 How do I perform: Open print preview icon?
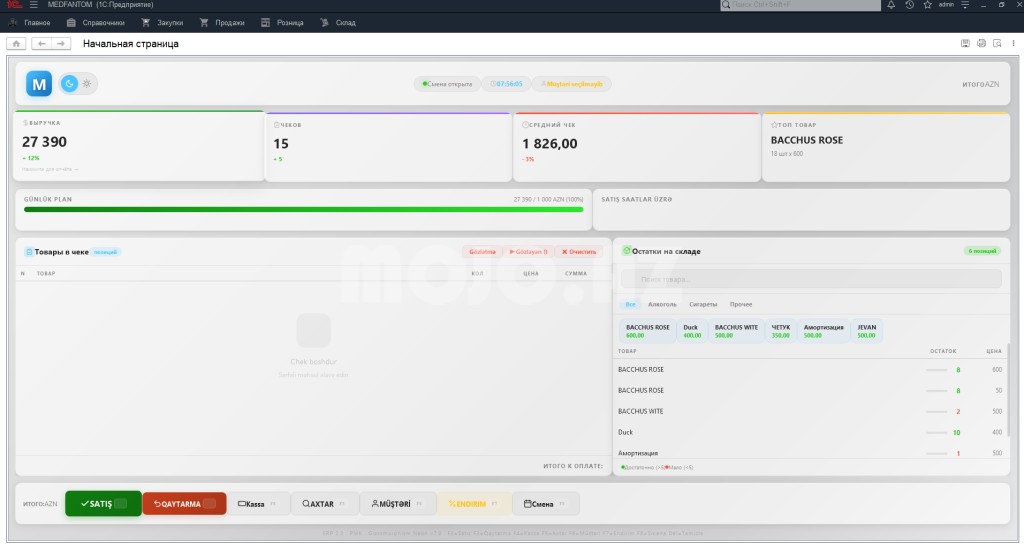pyautogui.click(x=997, y=43)
